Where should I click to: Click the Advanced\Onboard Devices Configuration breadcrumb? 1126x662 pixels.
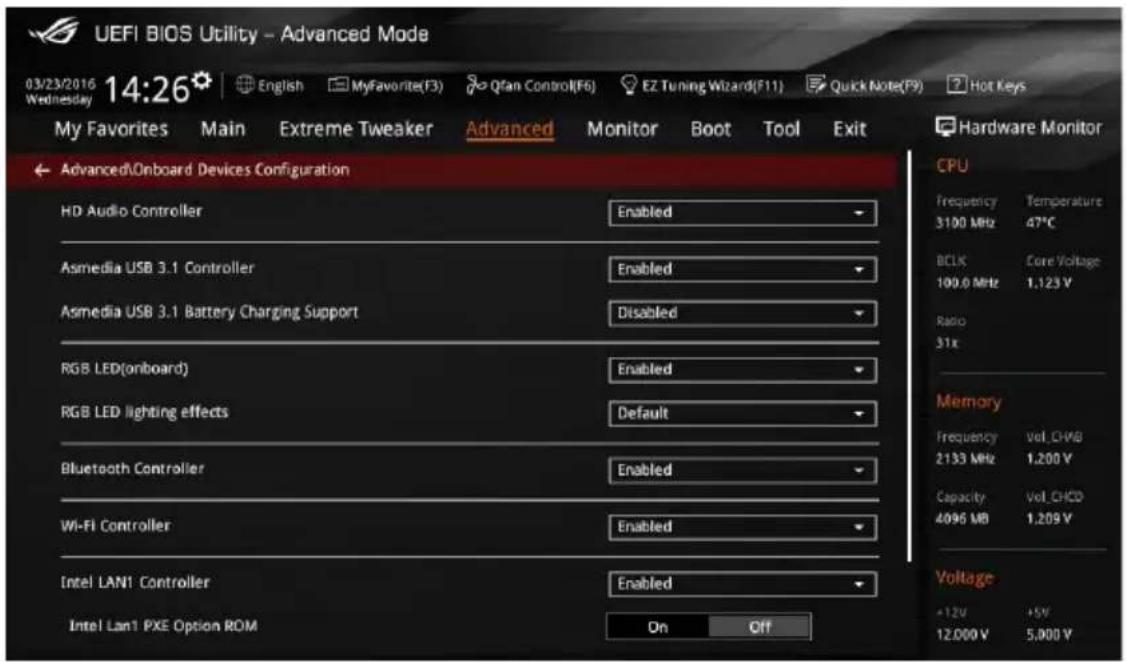(x=205, y=170)
